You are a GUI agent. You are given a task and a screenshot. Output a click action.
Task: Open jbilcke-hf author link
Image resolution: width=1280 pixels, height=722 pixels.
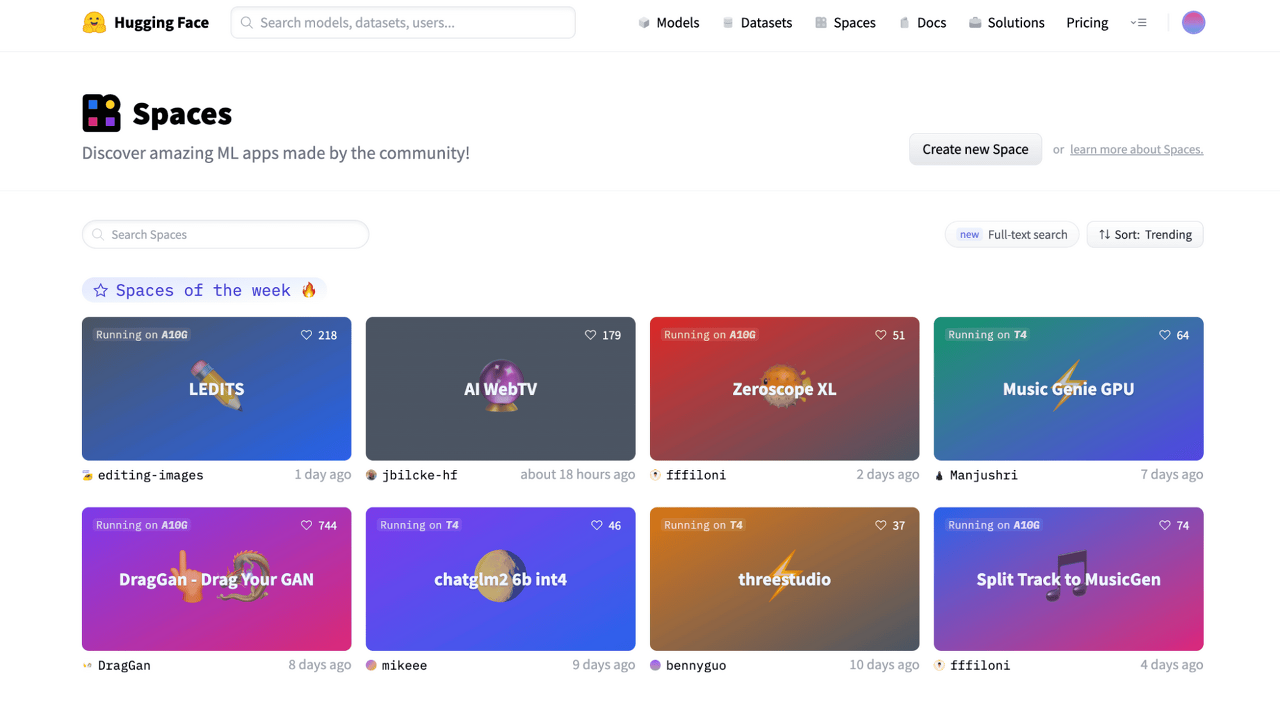[420, 475]
